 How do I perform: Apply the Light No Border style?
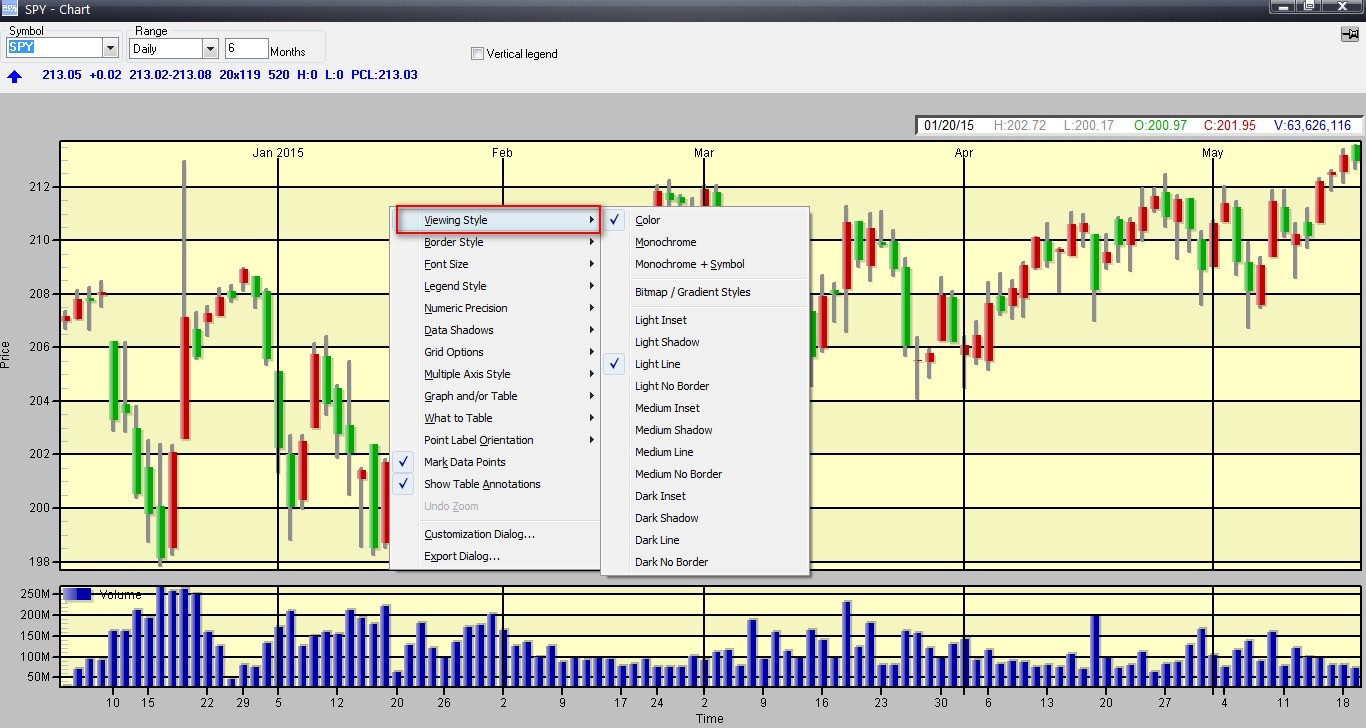(x=704, y=386)
